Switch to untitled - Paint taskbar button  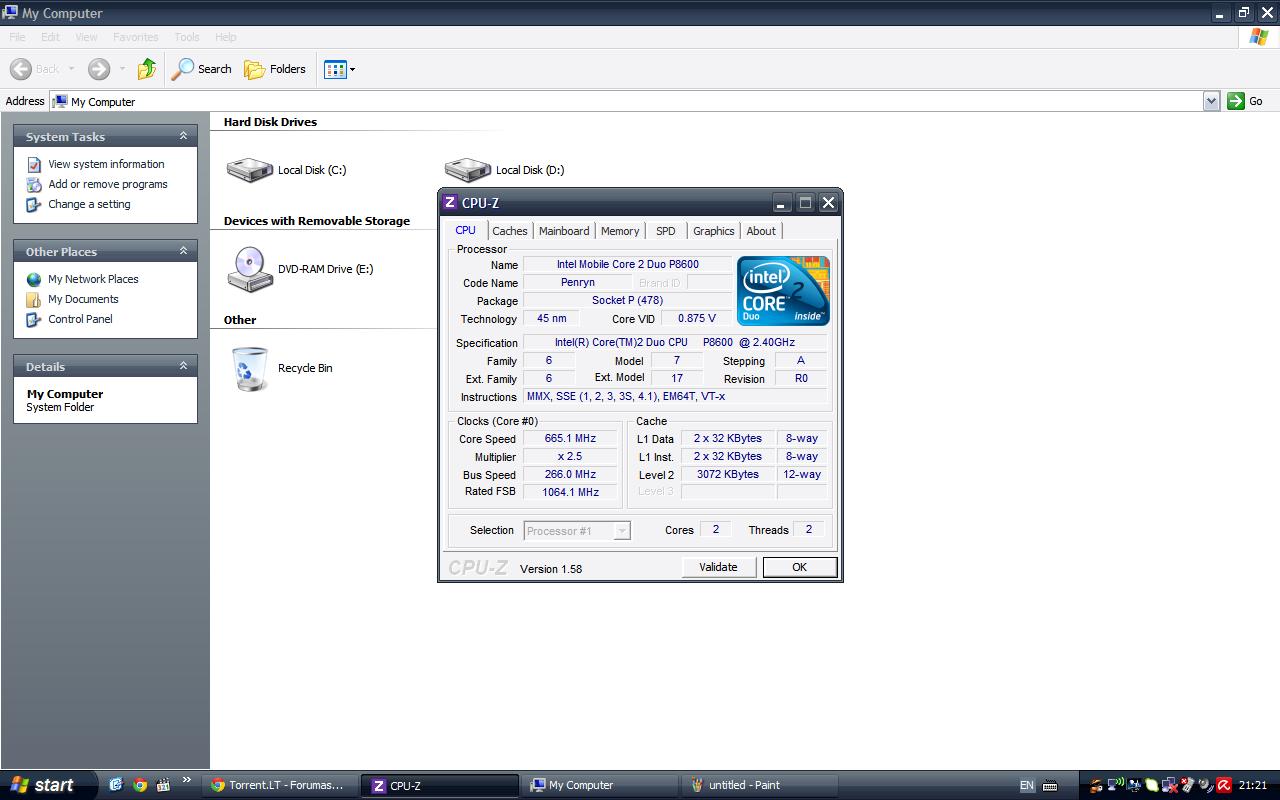(x=759, y=785)
